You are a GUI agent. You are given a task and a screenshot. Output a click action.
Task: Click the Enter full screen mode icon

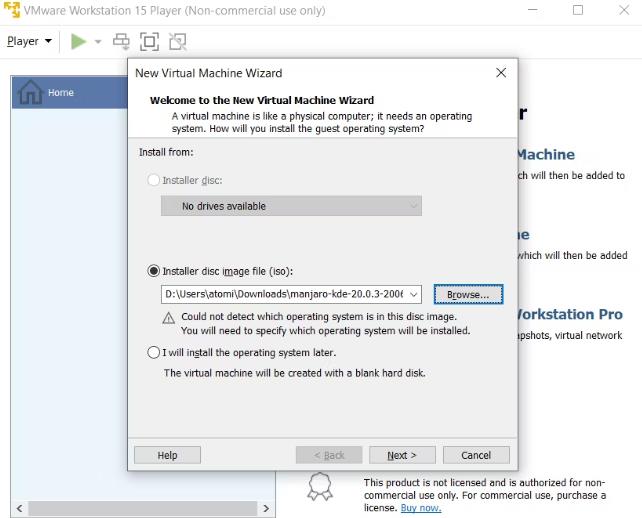(x=149, y=41)
